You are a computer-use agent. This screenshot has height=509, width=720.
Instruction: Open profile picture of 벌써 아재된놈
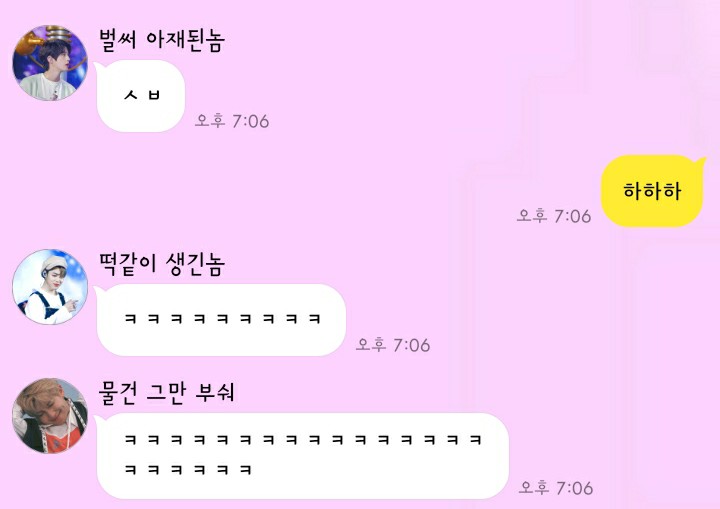[50, 63]
